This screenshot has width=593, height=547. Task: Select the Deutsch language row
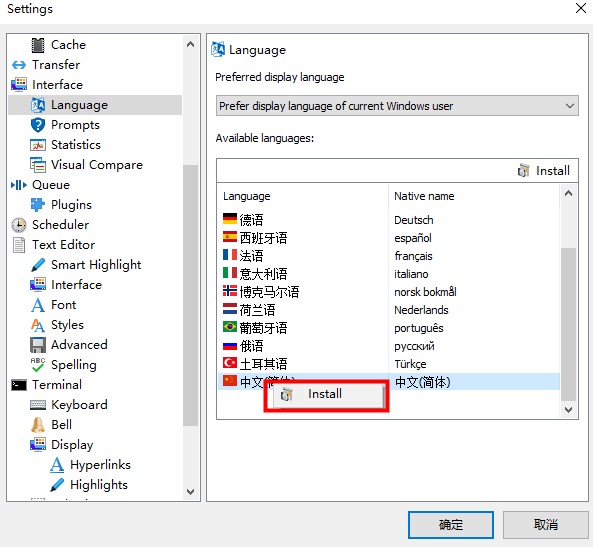click(x=388, y=220)
